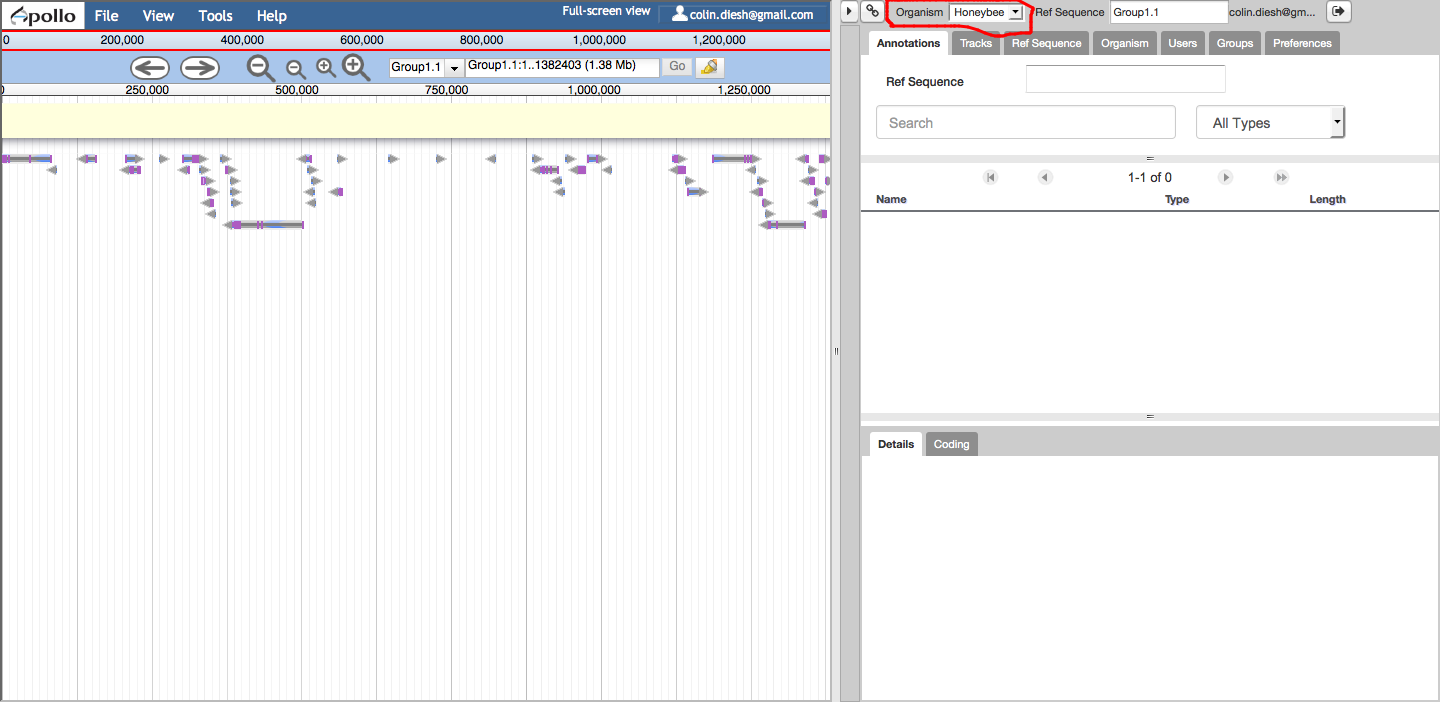Click the large zoom-in magnifier

(357, 67)
